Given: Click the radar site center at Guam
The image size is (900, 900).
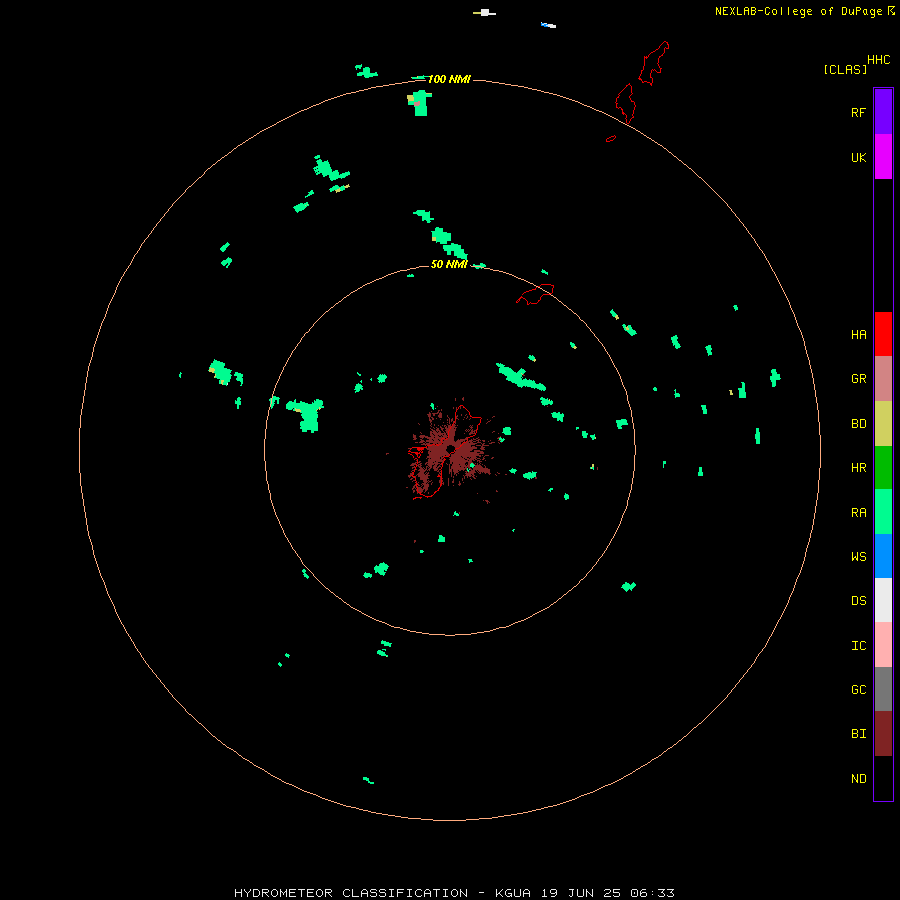Looking at the screenshot, I should click(451, 448).
